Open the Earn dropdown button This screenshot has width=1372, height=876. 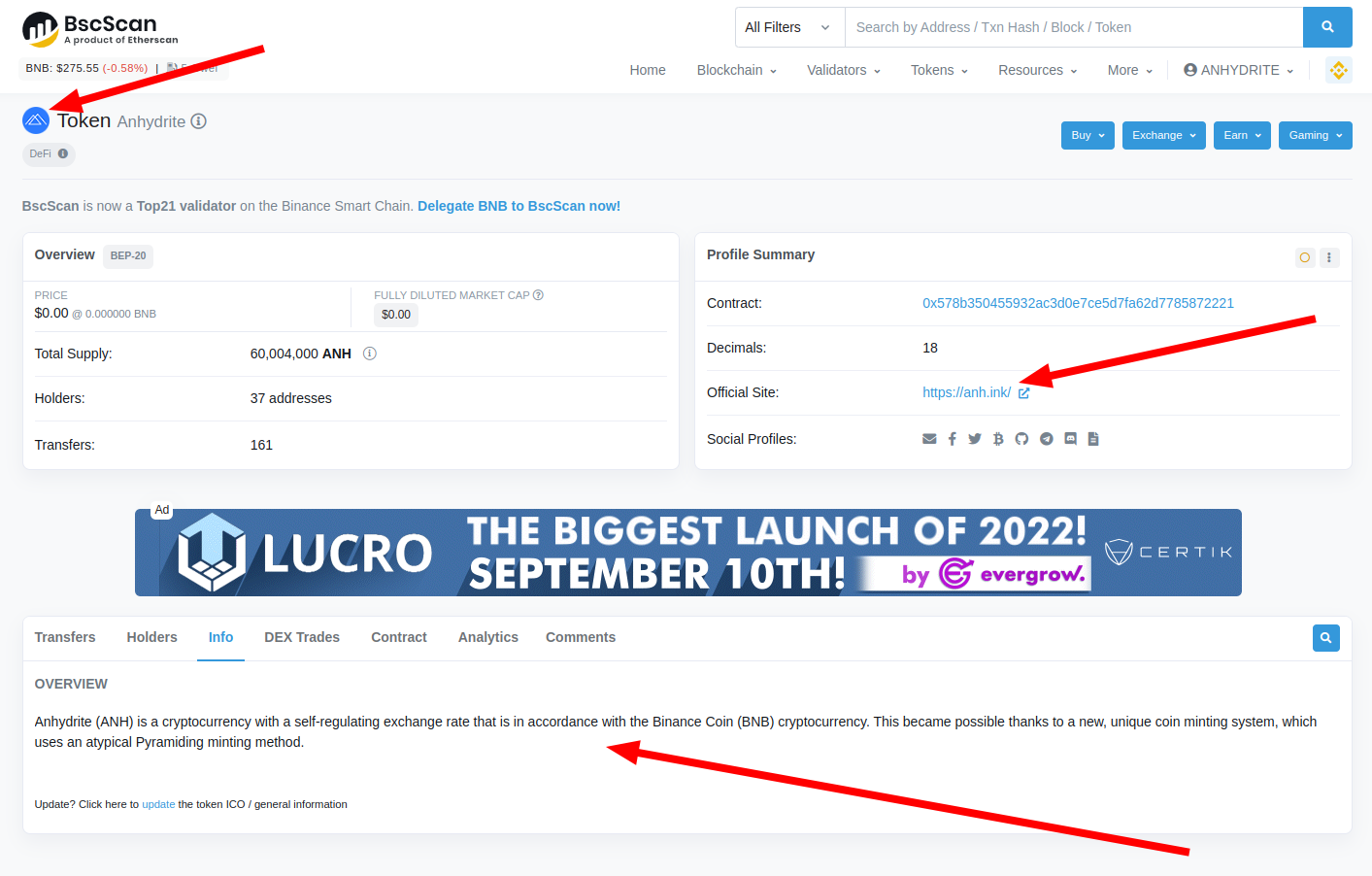1243,135
